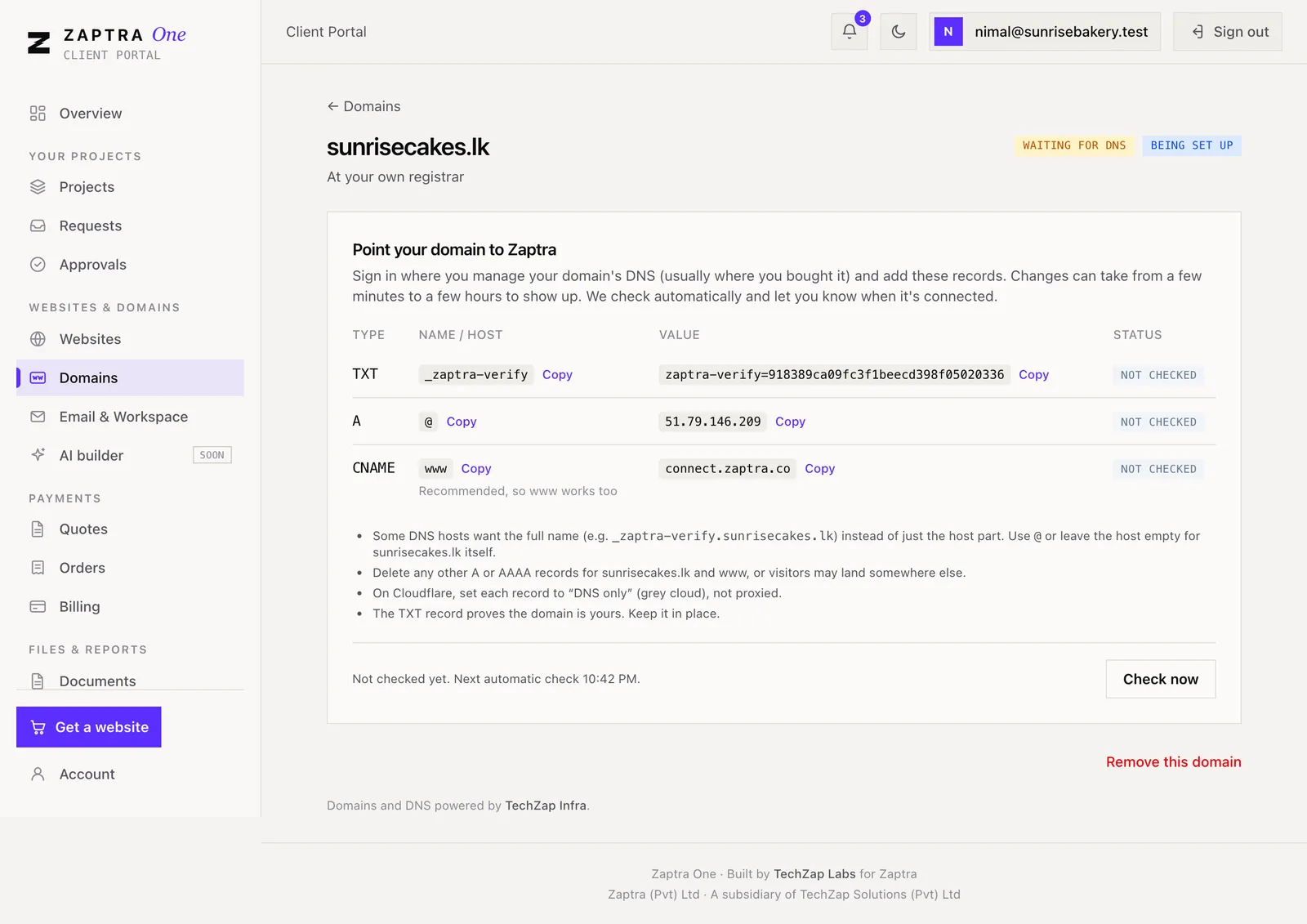The height and width of the screenshot is (924, 1307).
Task: Click the Documents file icon
Action: pos(38,681)
